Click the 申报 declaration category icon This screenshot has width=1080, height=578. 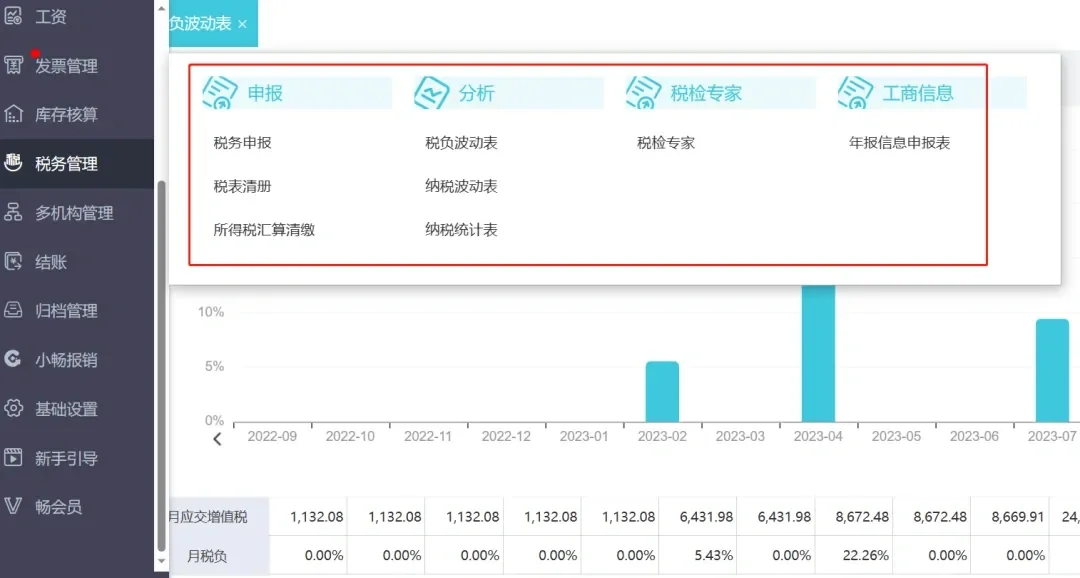(219, 91)
